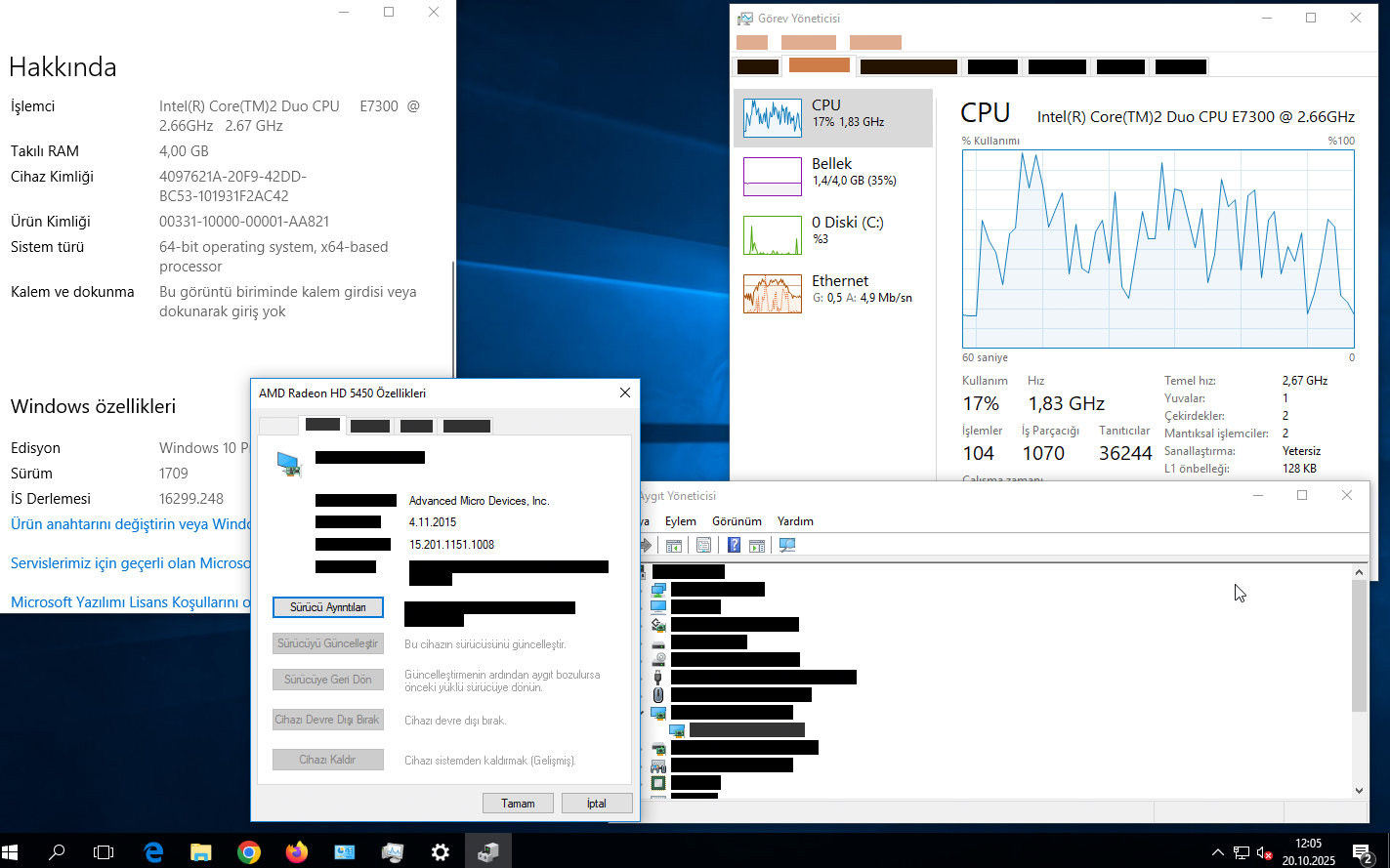Click the Tanıtıcılar value 36244
The width and height of the screenshot is (1390, 868).
[1125, 453]
